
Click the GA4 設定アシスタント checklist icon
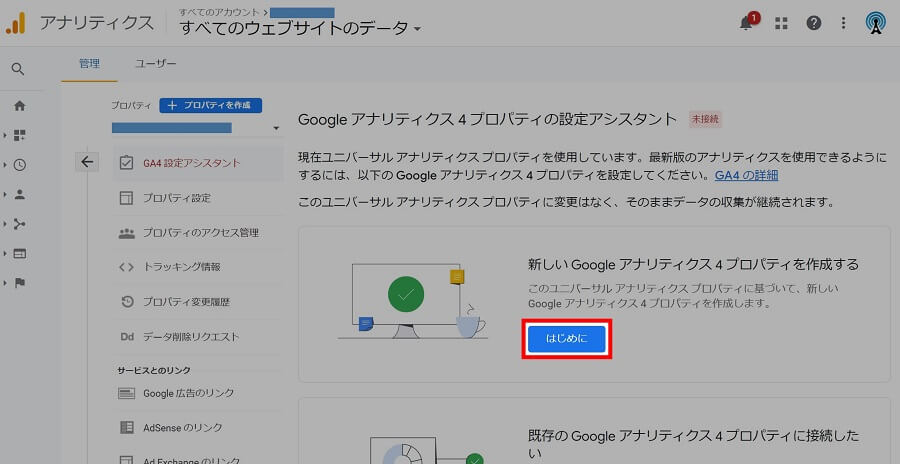point(126,163)
